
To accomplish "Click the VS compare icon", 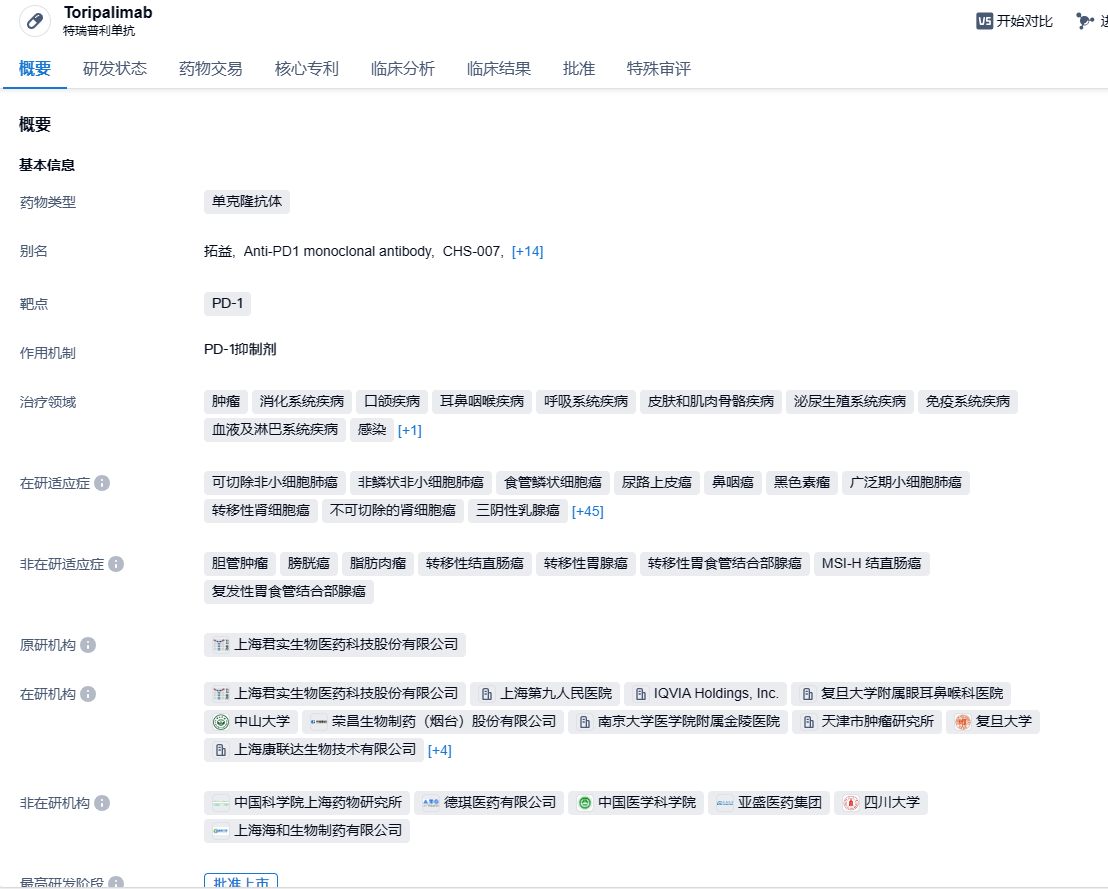I will coord(984,21).
